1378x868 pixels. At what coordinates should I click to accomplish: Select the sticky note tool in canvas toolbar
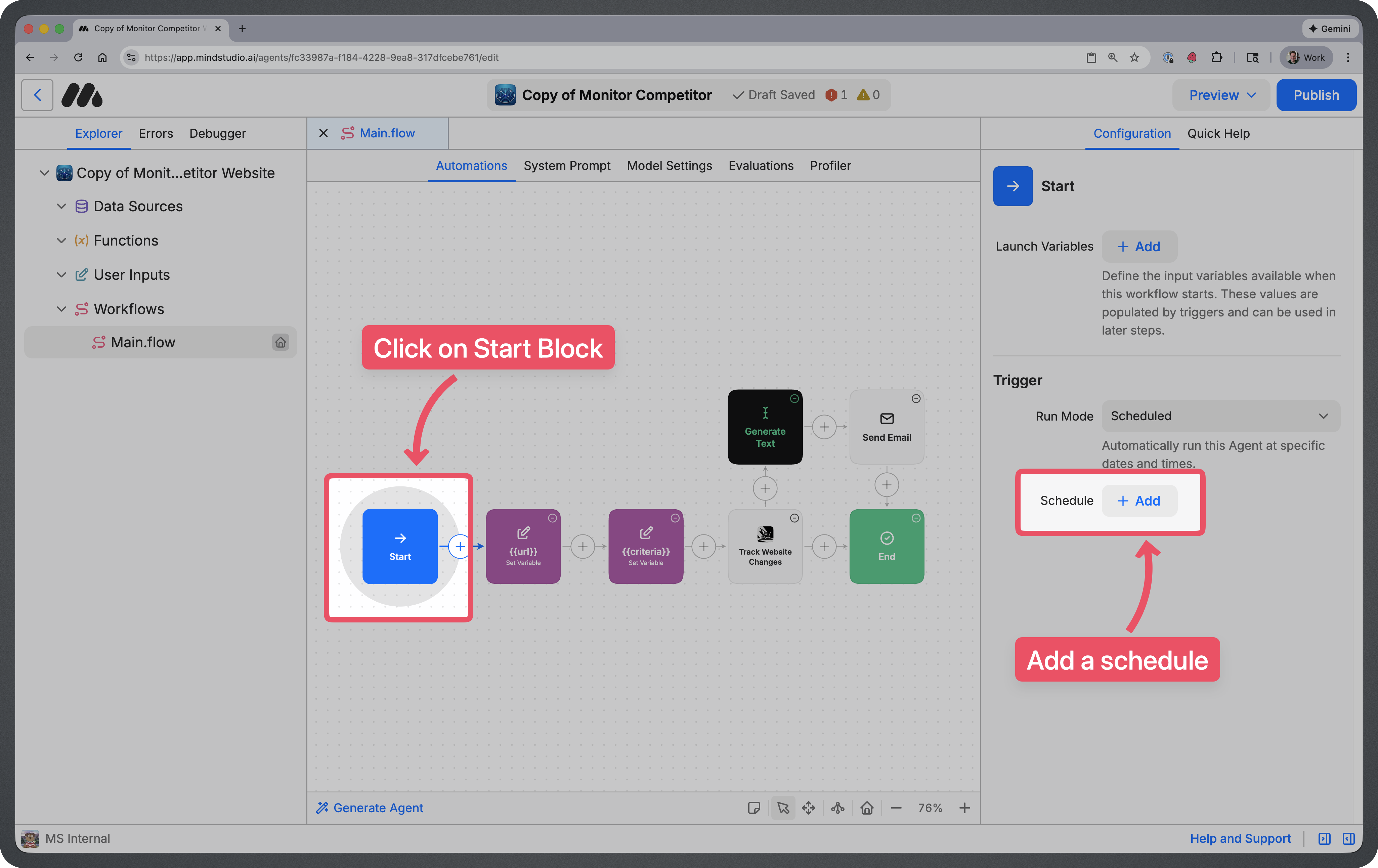click(754, 807)
